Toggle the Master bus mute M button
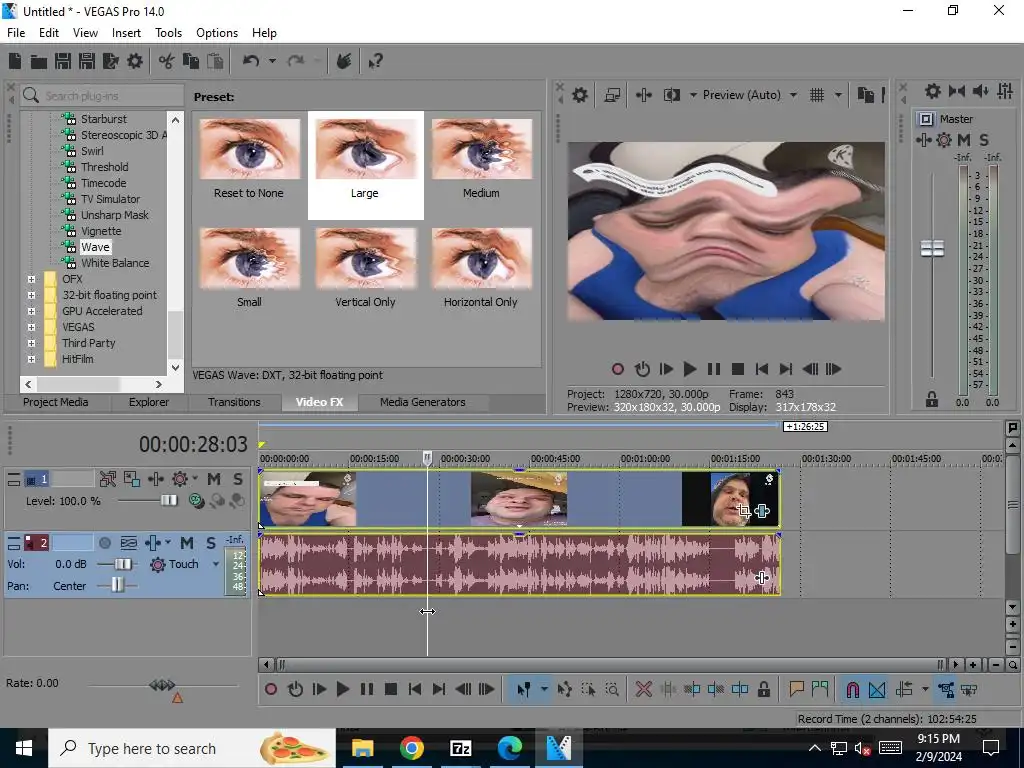The height and width of the screenshot is (768, 1024). [x=963, y=140]
